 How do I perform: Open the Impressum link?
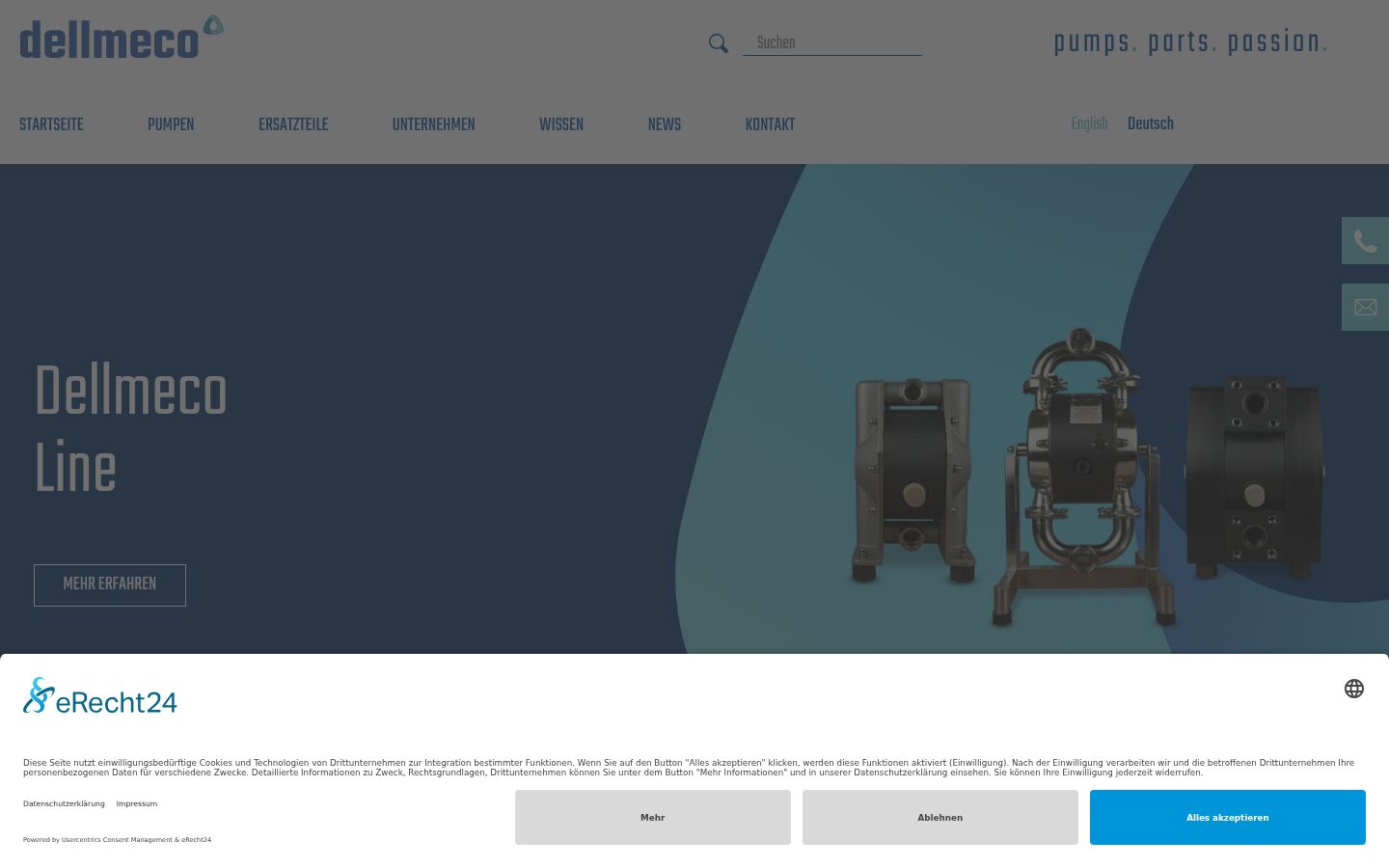point(137,803)
